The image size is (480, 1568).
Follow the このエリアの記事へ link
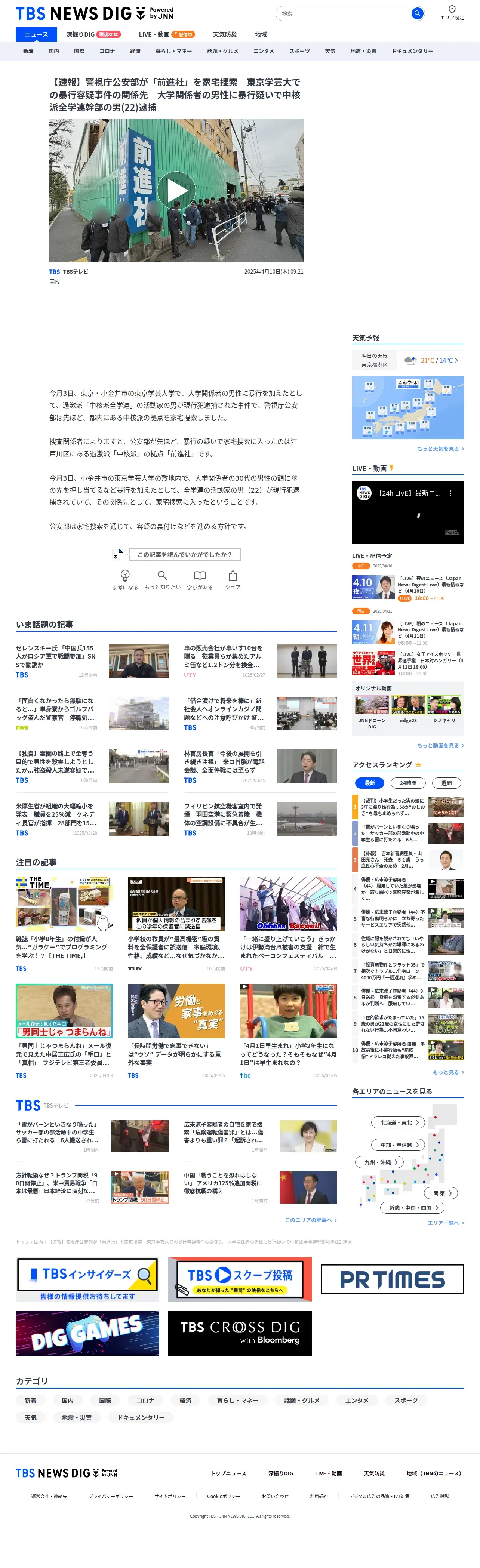311,1220
